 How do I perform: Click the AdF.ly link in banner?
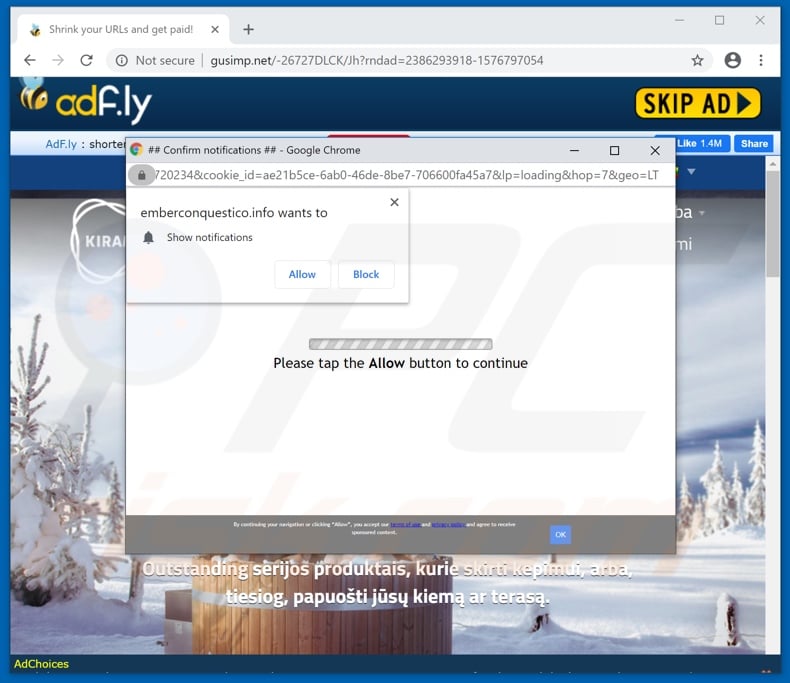[61, 145]
